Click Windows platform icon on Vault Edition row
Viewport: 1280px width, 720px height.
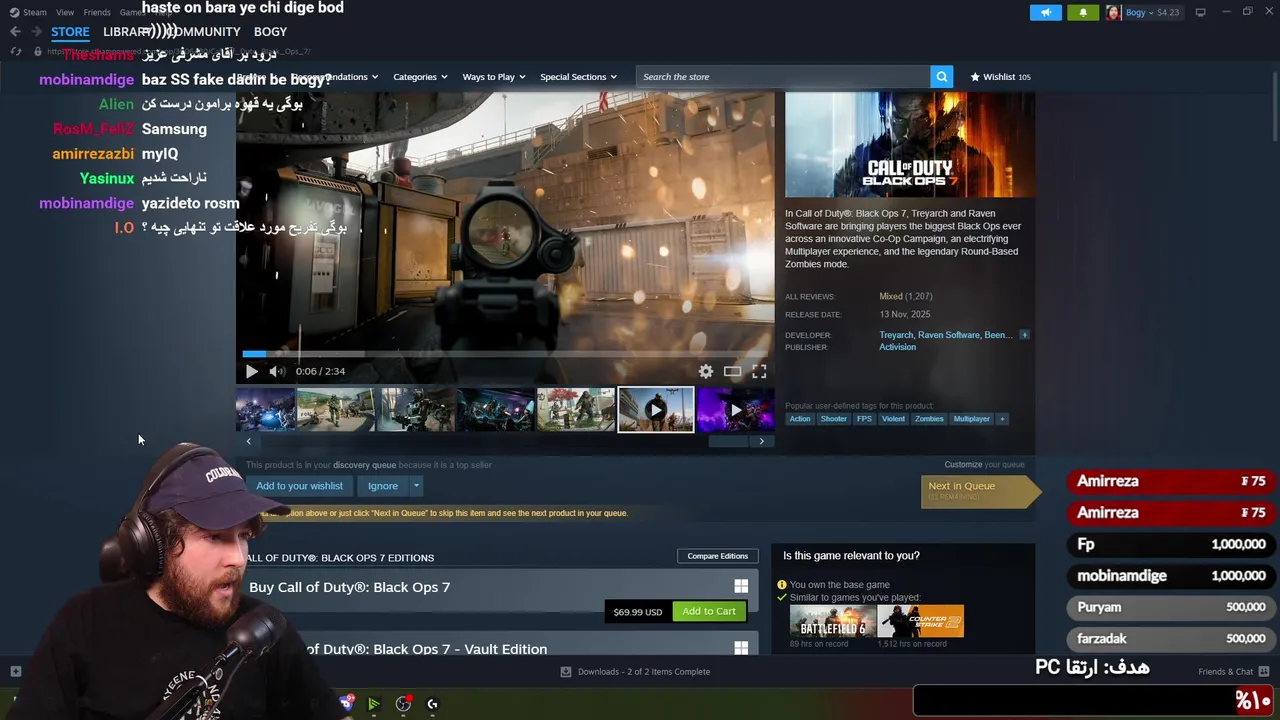741,648
